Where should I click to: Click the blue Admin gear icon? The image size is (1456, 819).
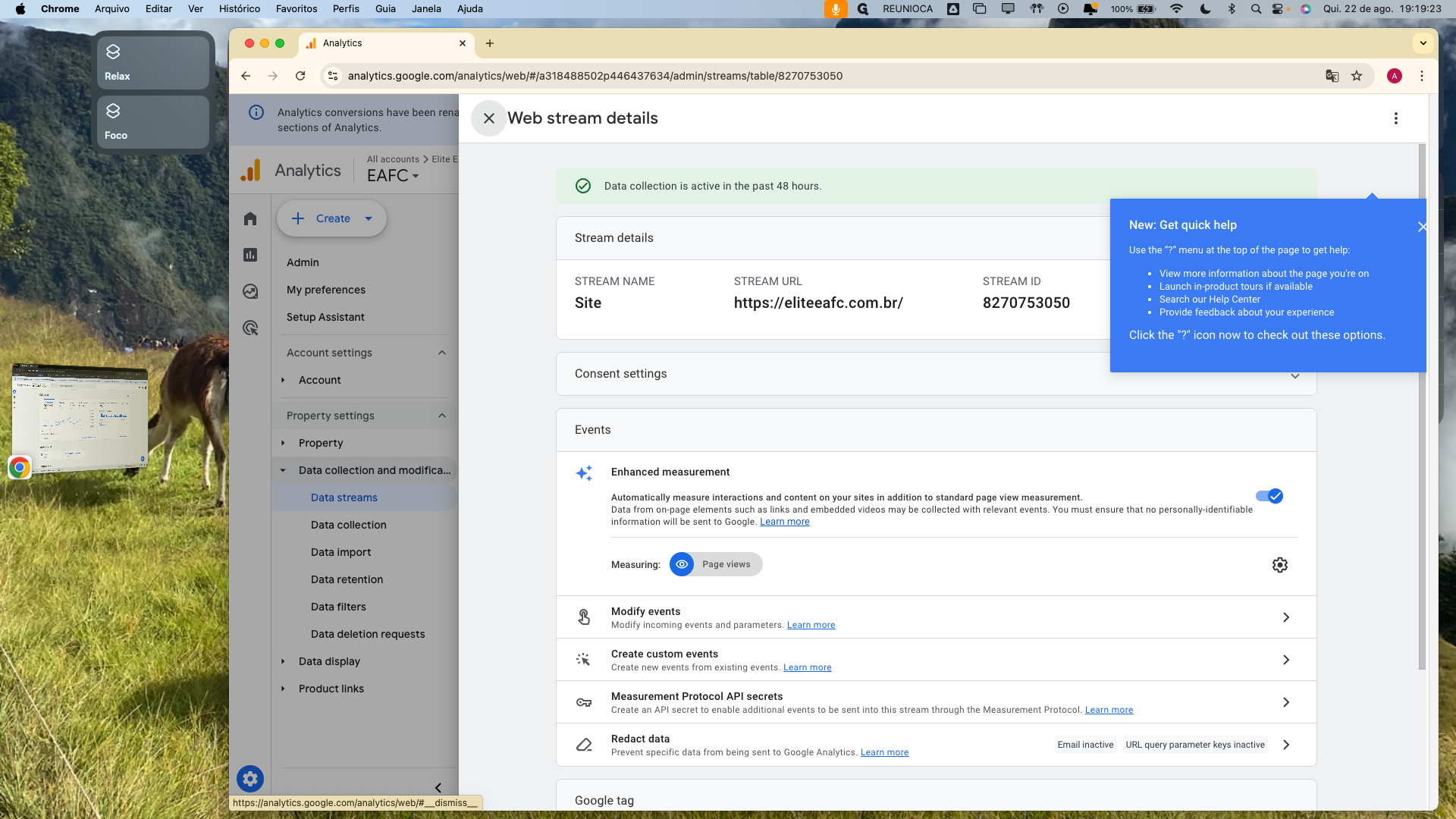click(250, 779)
